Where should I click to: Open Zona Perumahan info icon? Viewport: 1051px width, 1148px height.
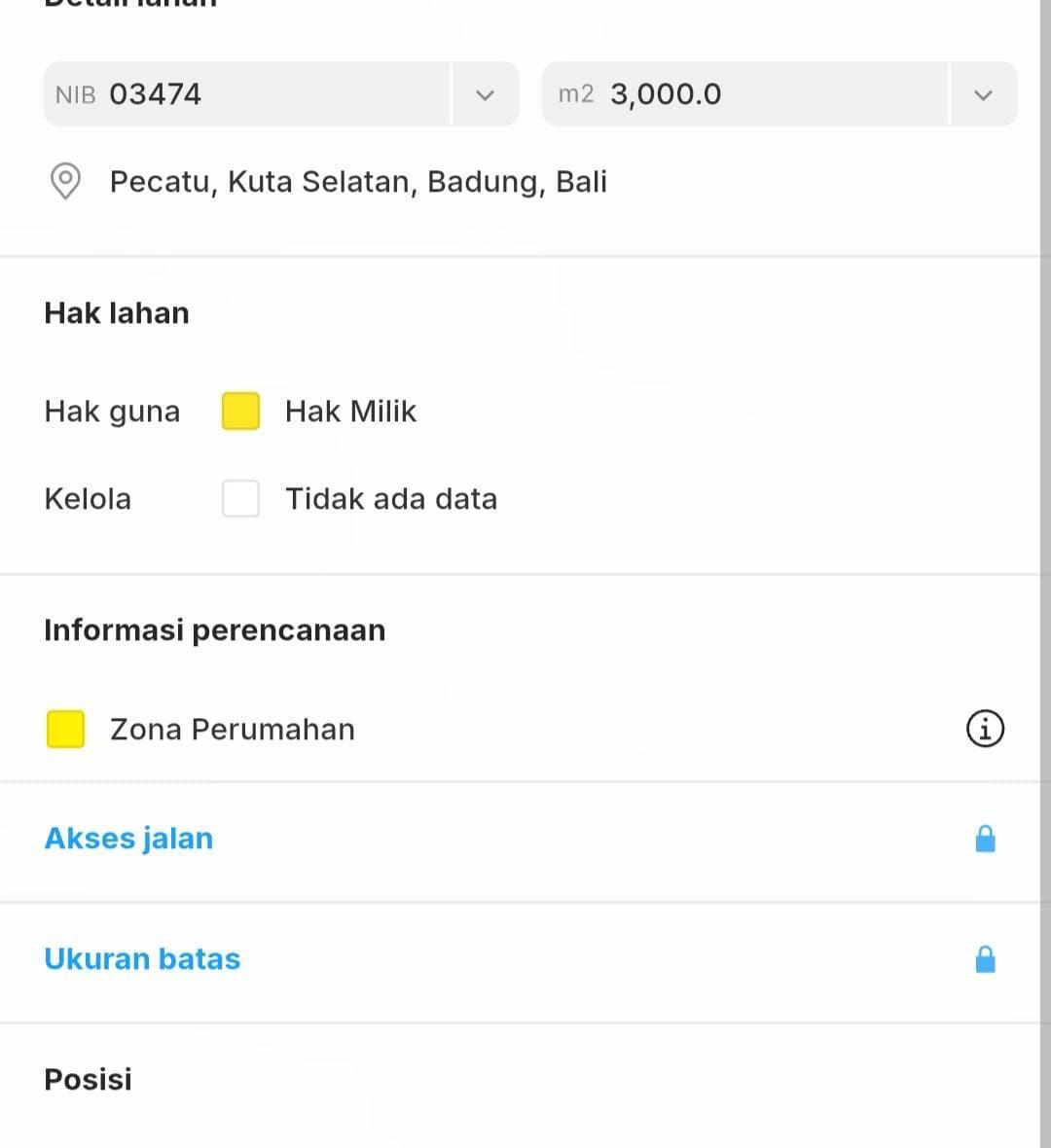(x=985, y=728)
